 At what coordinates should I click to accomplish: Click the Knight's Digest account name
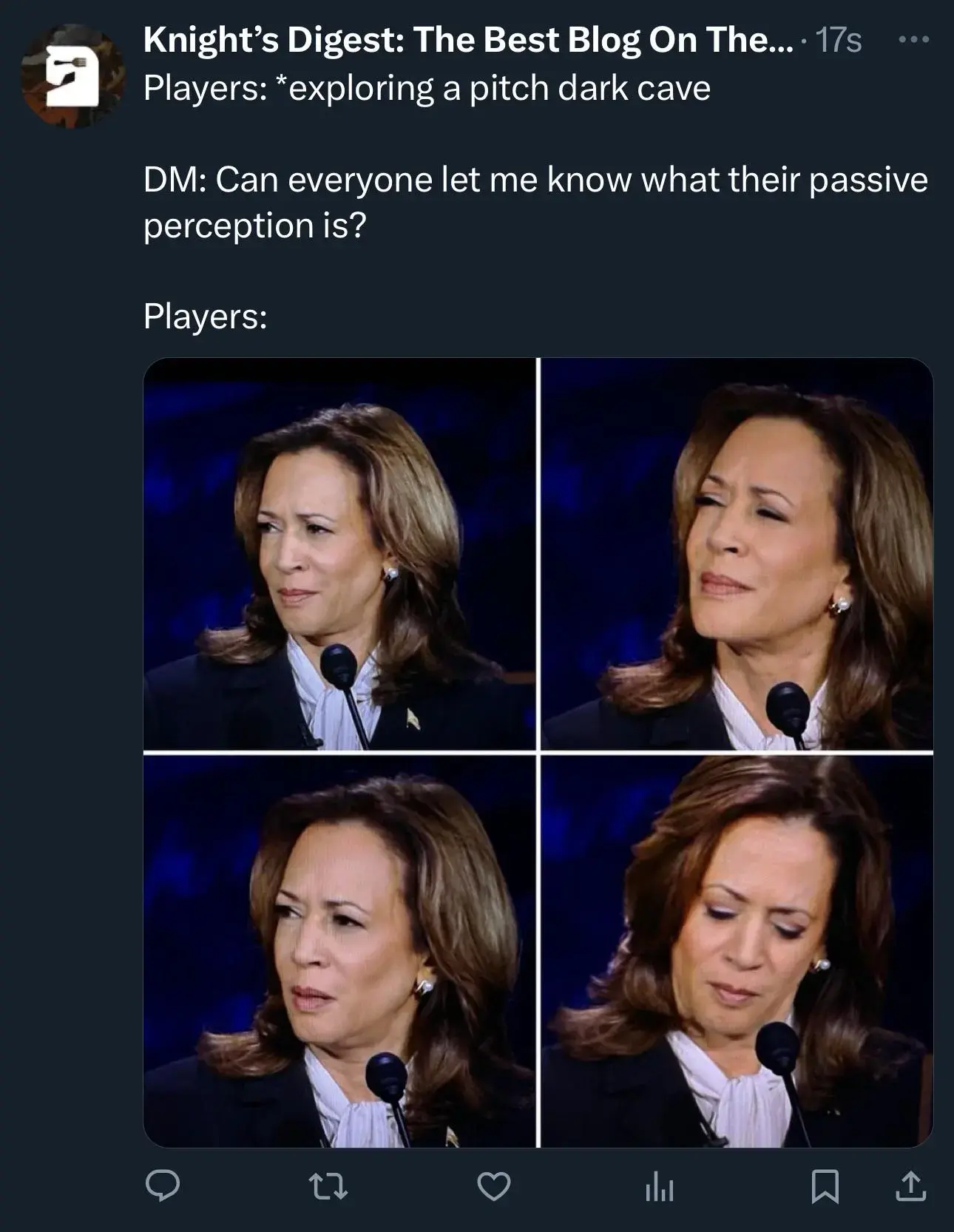(x=467, y=39)
